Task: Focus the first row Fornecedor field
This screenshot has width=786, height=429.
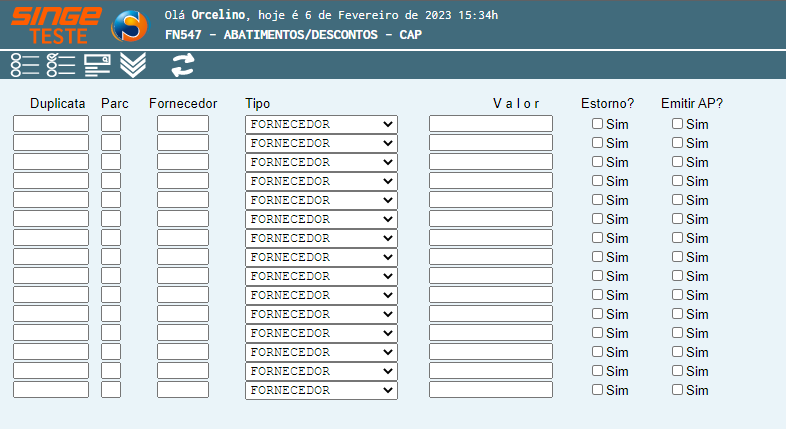Action: [183, 124]
